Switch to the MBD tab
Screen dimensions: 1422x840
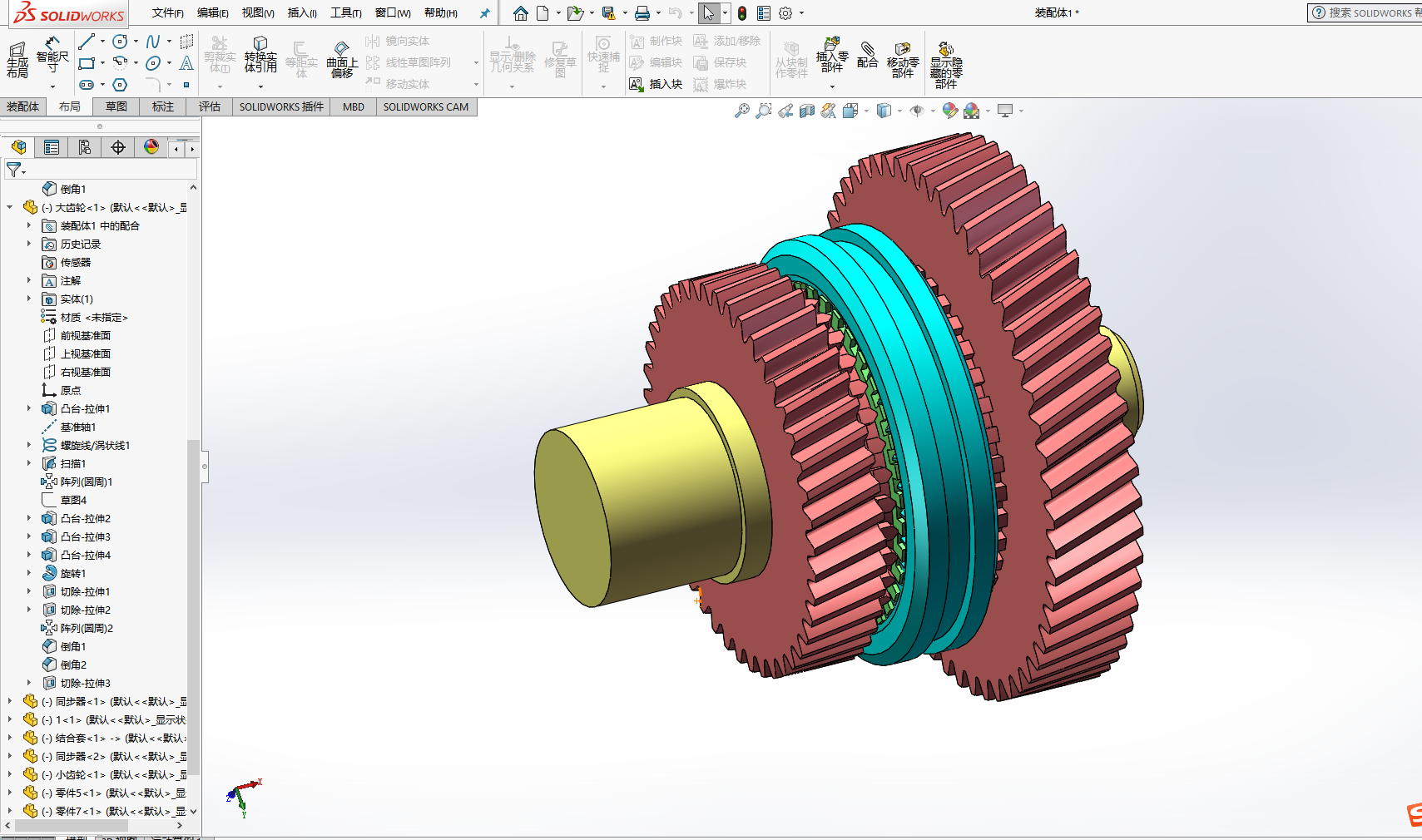coord(354,106)
